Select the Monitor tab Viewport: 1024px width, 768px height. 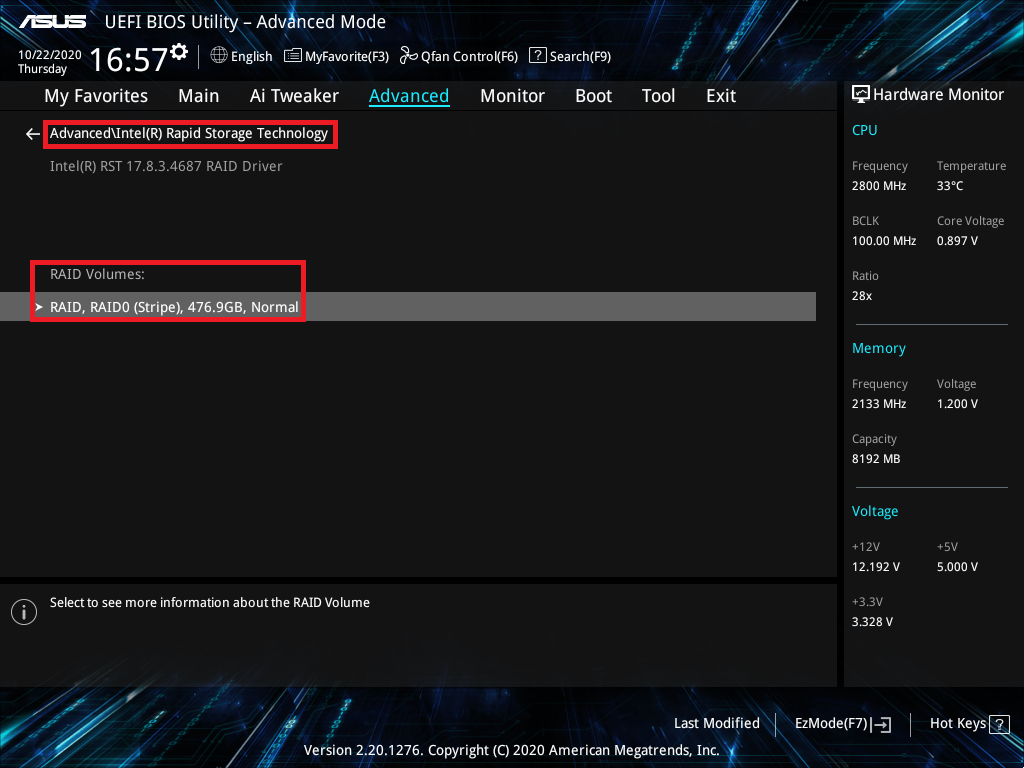pyautogui.click(x=512, y=96)
